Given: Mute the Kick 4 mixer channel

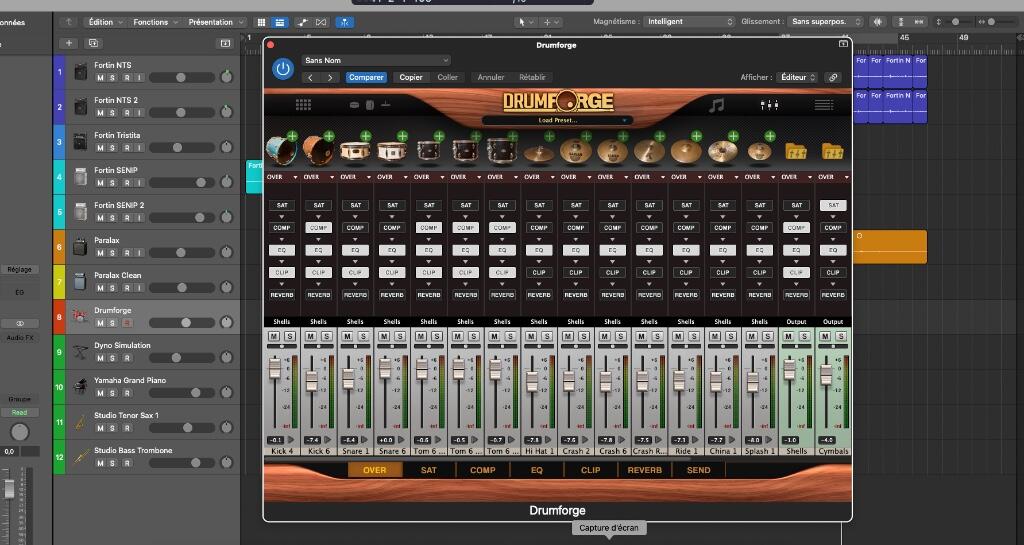Looking at the screenshot, I should [274, 336].
